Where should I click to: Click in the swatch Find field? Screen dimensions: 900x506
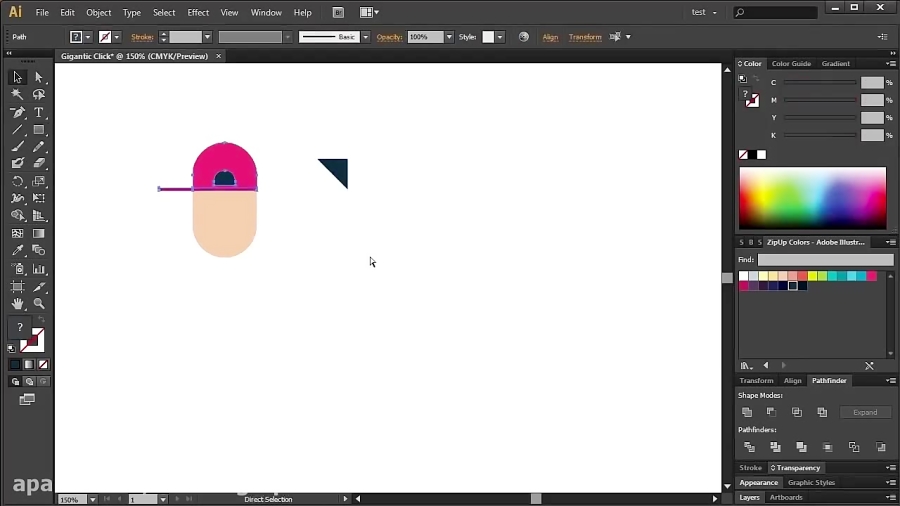(x=825, y=260)
